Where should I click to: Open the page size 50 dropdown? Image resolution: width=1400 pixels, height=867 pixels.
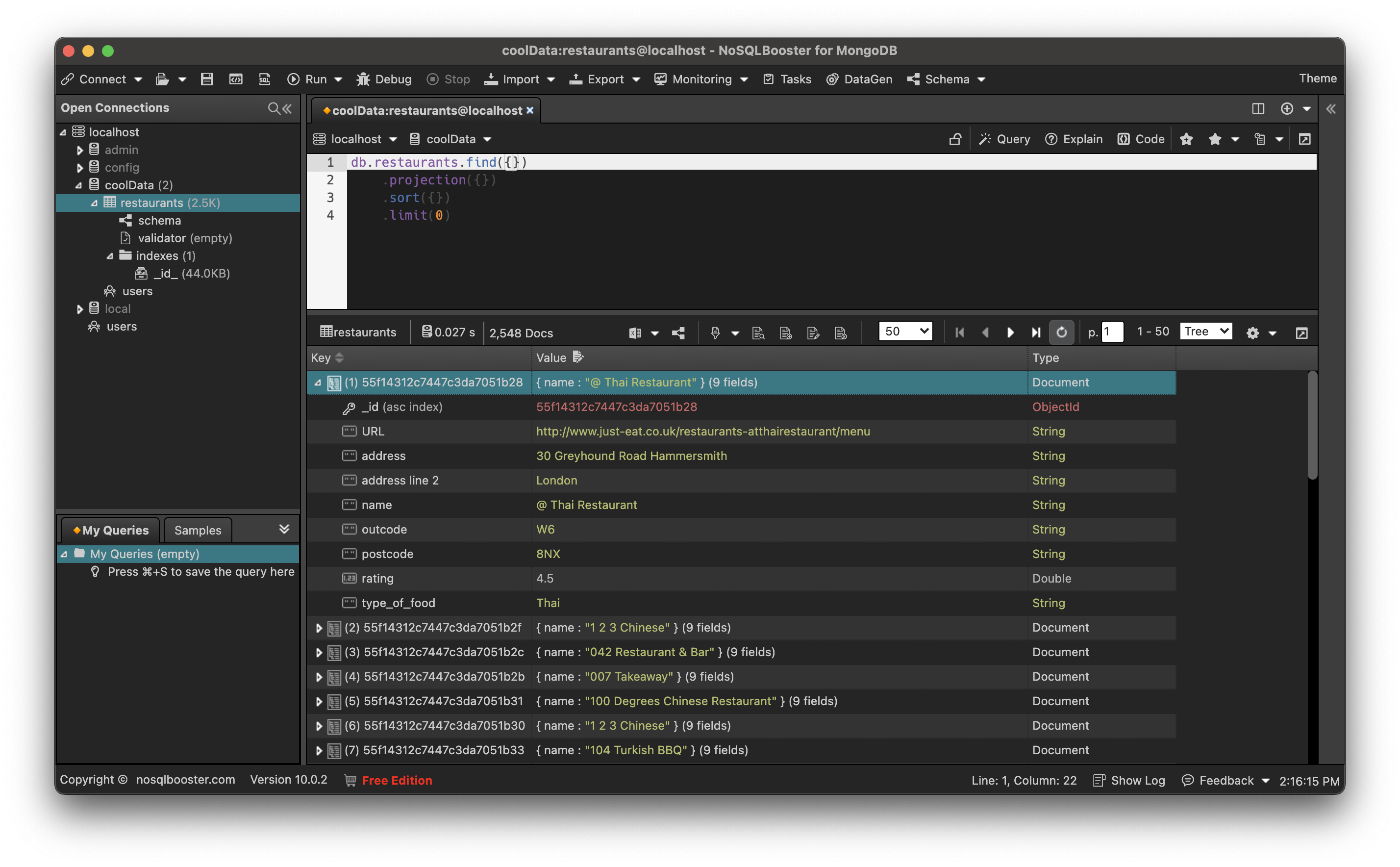point(905,331)
